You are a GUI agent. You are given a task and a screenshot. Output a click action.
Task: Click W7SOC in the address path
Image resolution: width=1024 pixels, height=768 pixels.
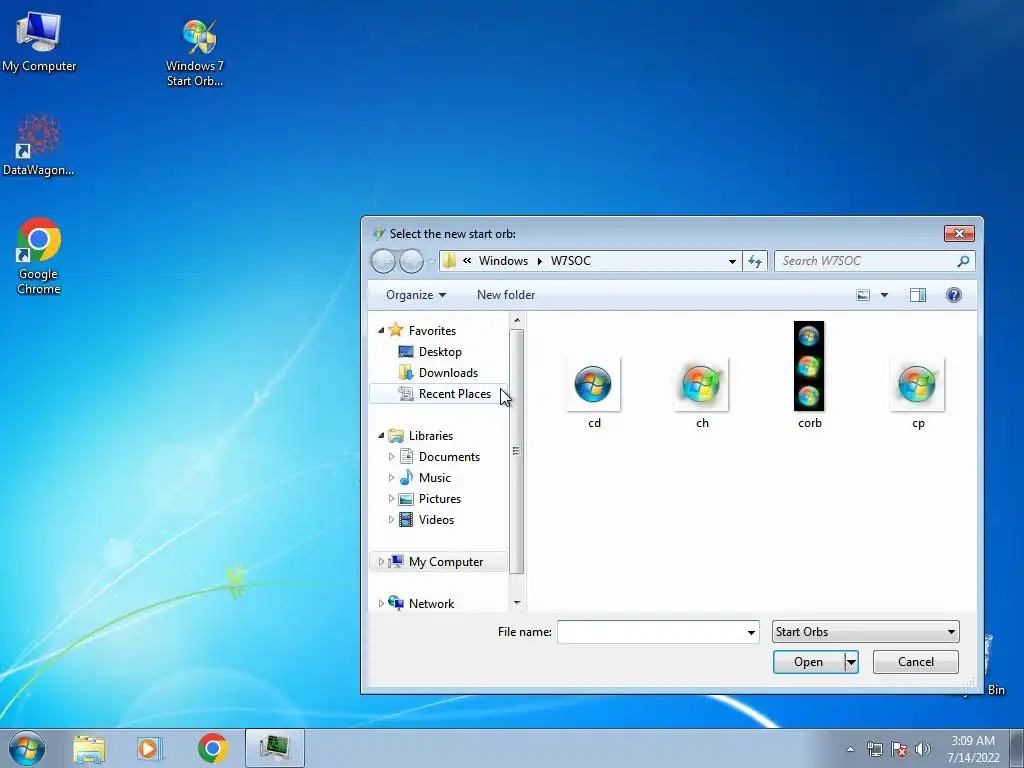(x=570, y=261)
